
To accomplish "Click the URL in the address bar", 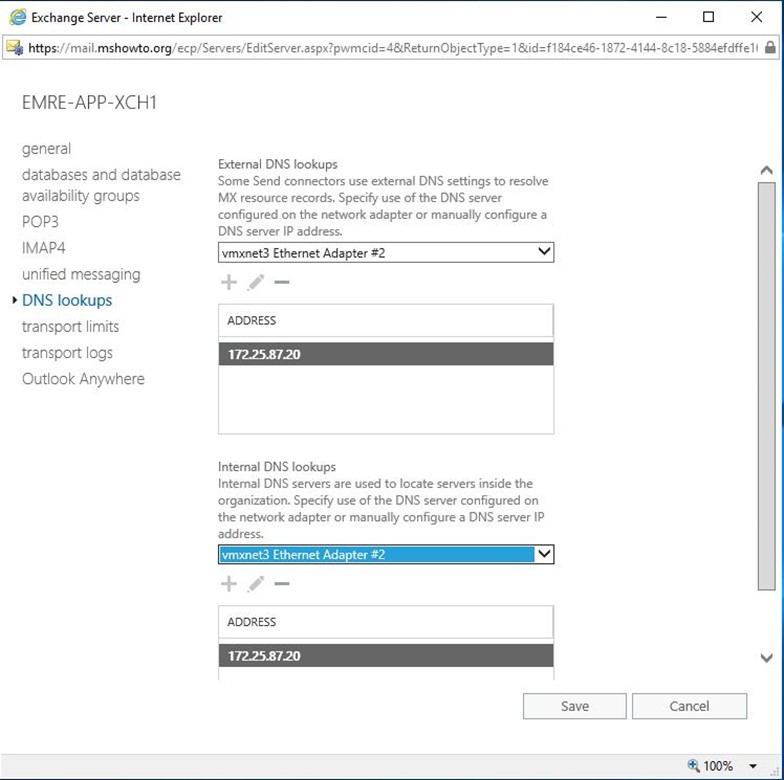I will coord(393,48).
